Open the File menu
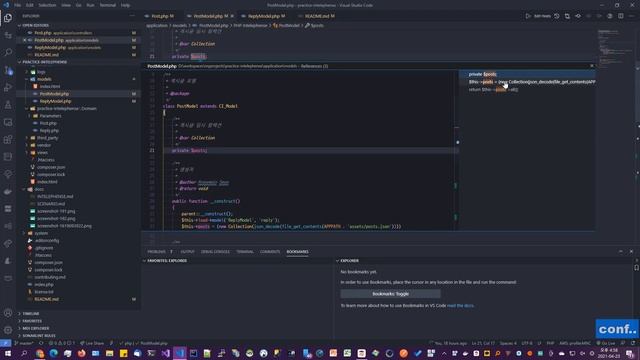This screenshot has width=640, height=360. click(18, 5)
